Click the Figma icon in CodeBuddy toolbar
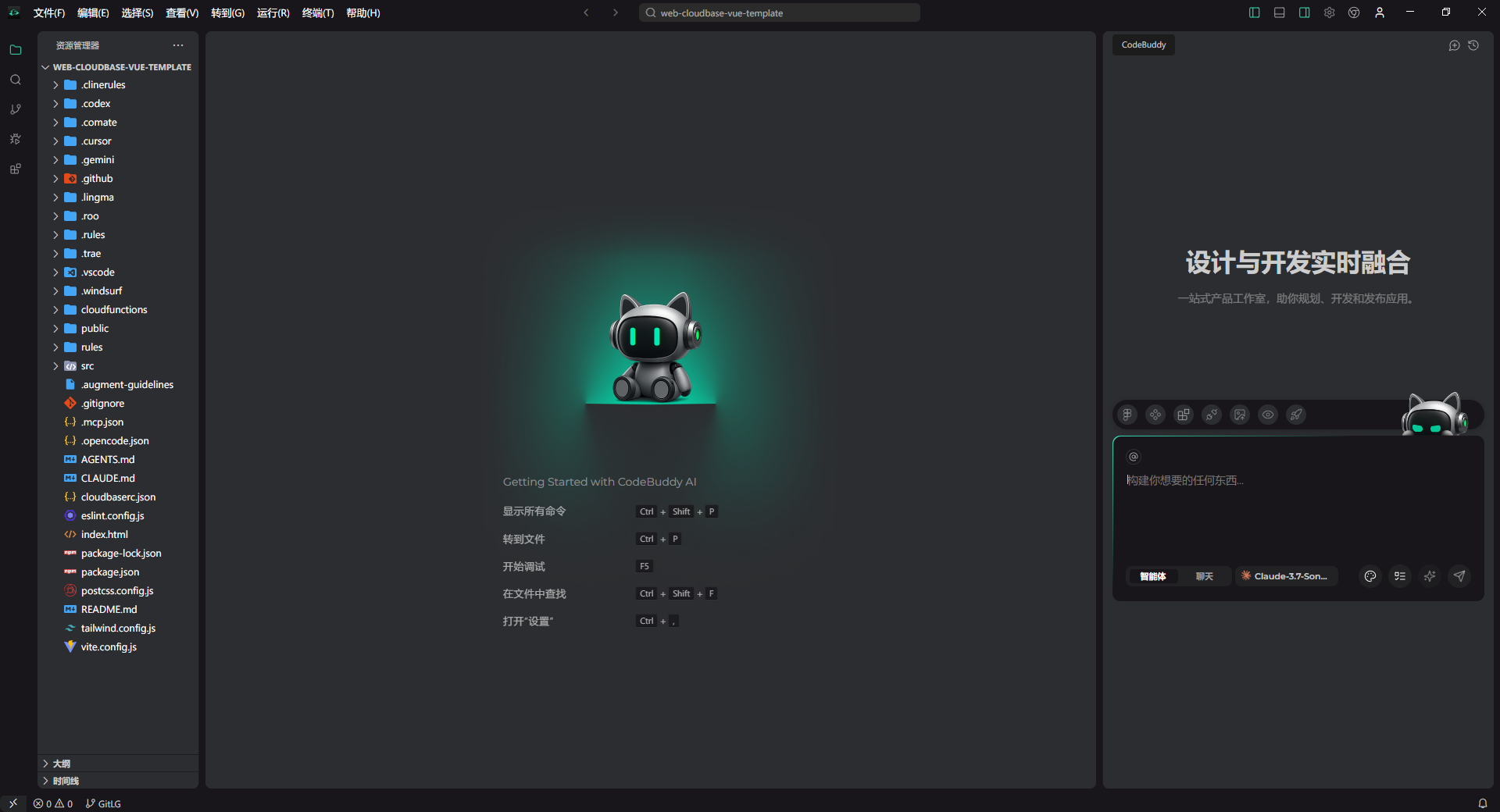Image resolution: width=1500 pixels, height=812 pixels. (1127, 415)
